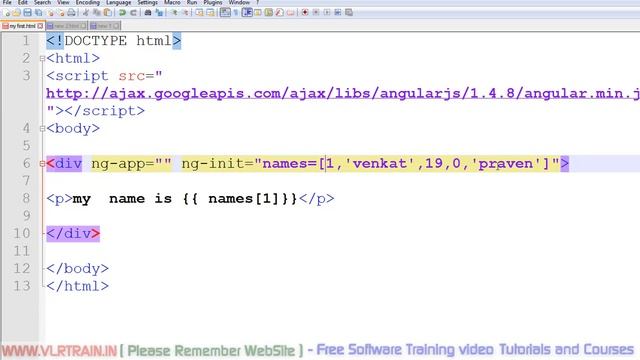Toggle Show All Characters paragraph icon
This screenshot has height=360, width=640.
[x=236, y=13]
